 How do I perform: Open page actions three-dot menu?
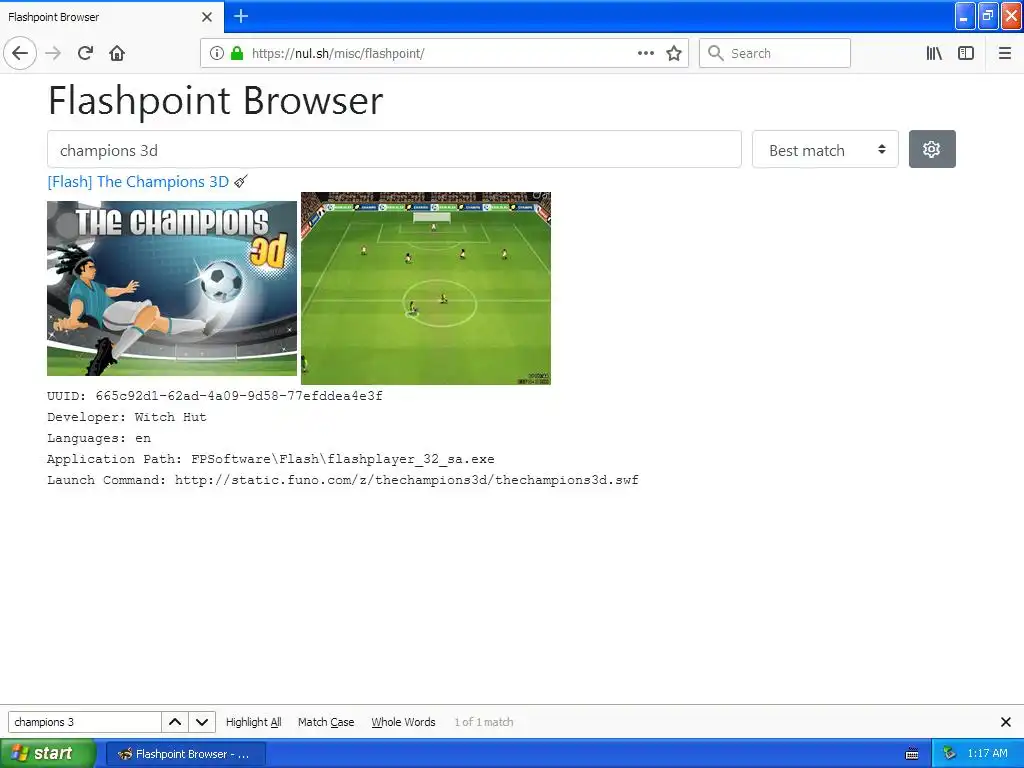point(646,53)
